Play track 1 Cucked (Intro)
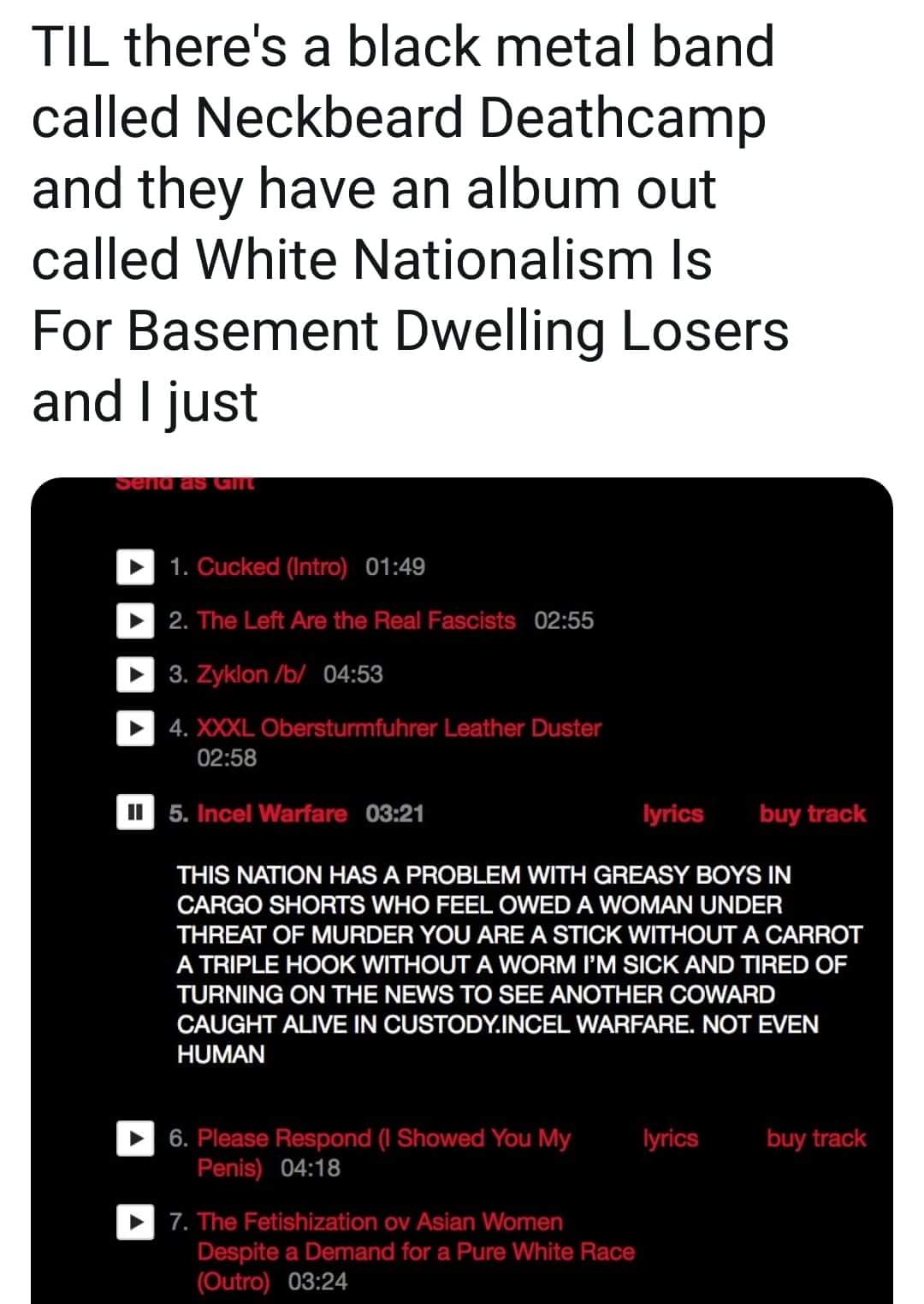The height and width of the screenshot is (1304, 924). pyautogui.click(x=134, y=567)
